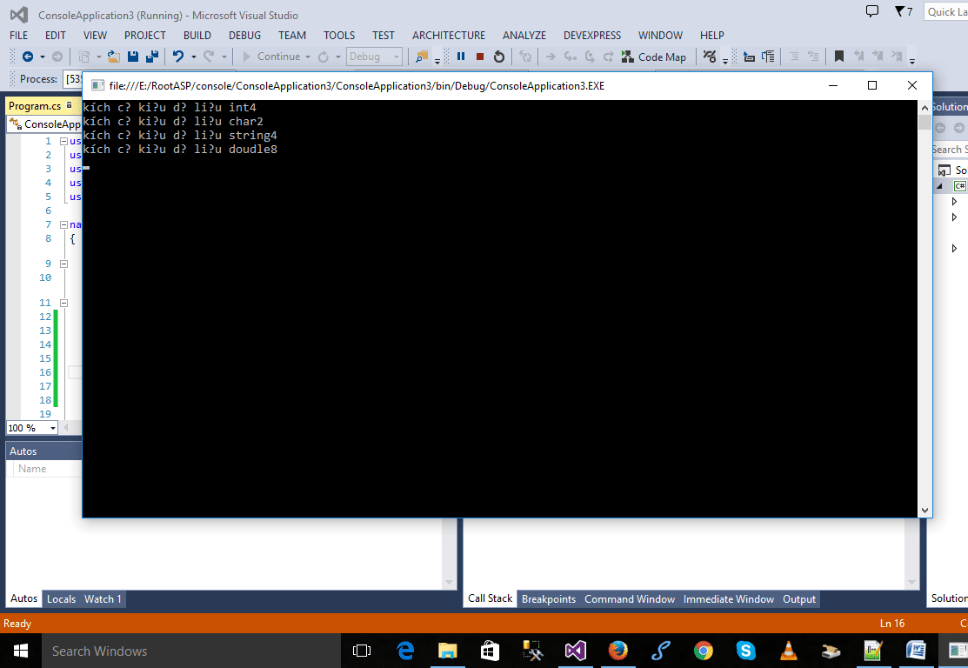Switch to the Watch 1 tab

pyautogui.click(x=102, y=599)
